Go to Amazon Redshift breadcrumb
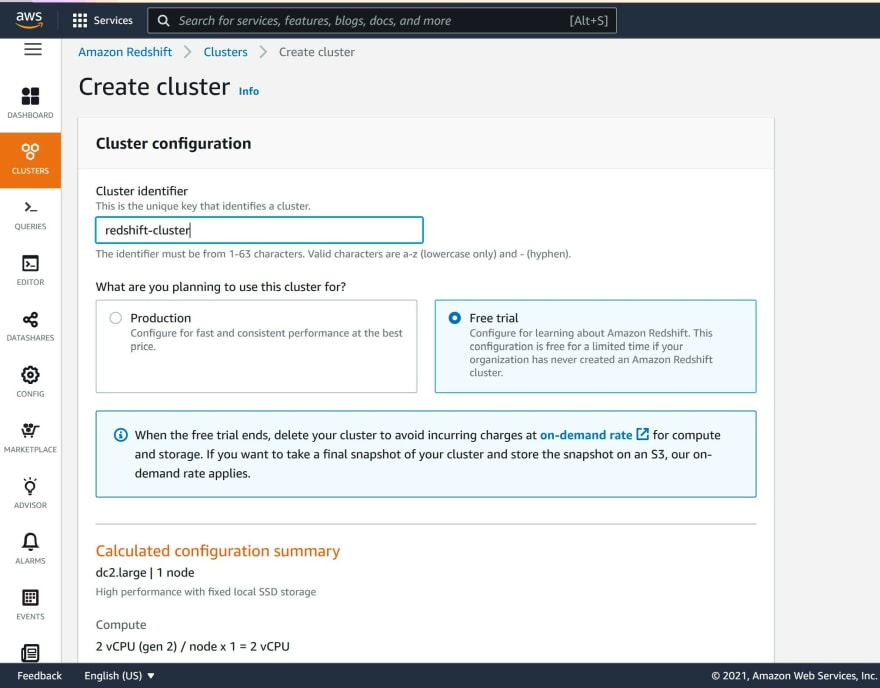Image resolution: width=880 pixels, height=688 pixels. tap(125, 52)
